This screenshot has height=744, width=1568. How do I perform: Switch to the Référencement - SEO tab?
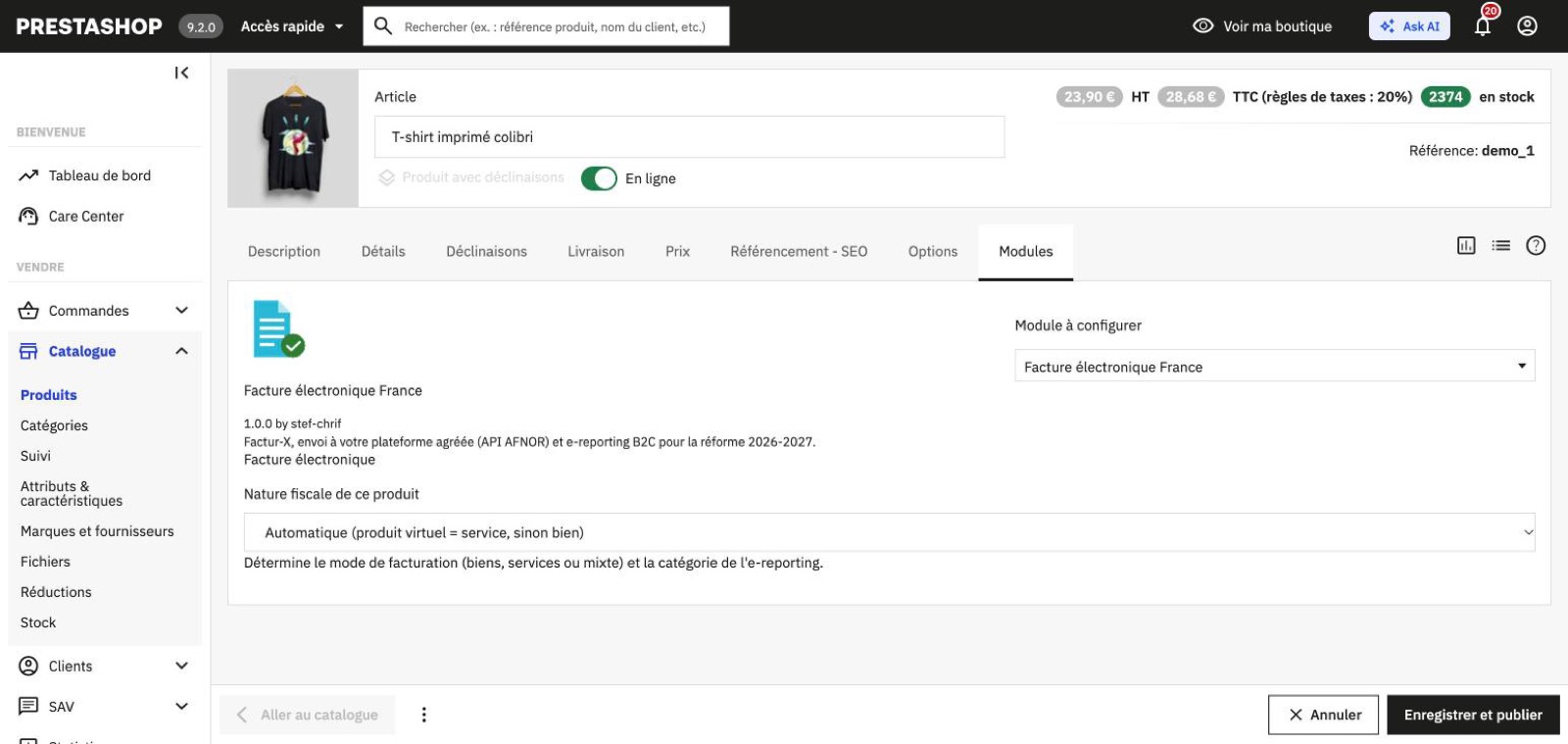coord(799,252)
